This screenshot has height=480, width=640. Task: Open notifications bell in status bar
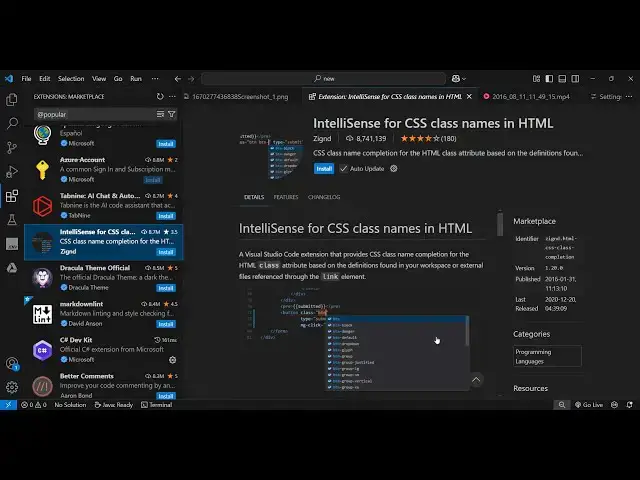pos(630,405)
